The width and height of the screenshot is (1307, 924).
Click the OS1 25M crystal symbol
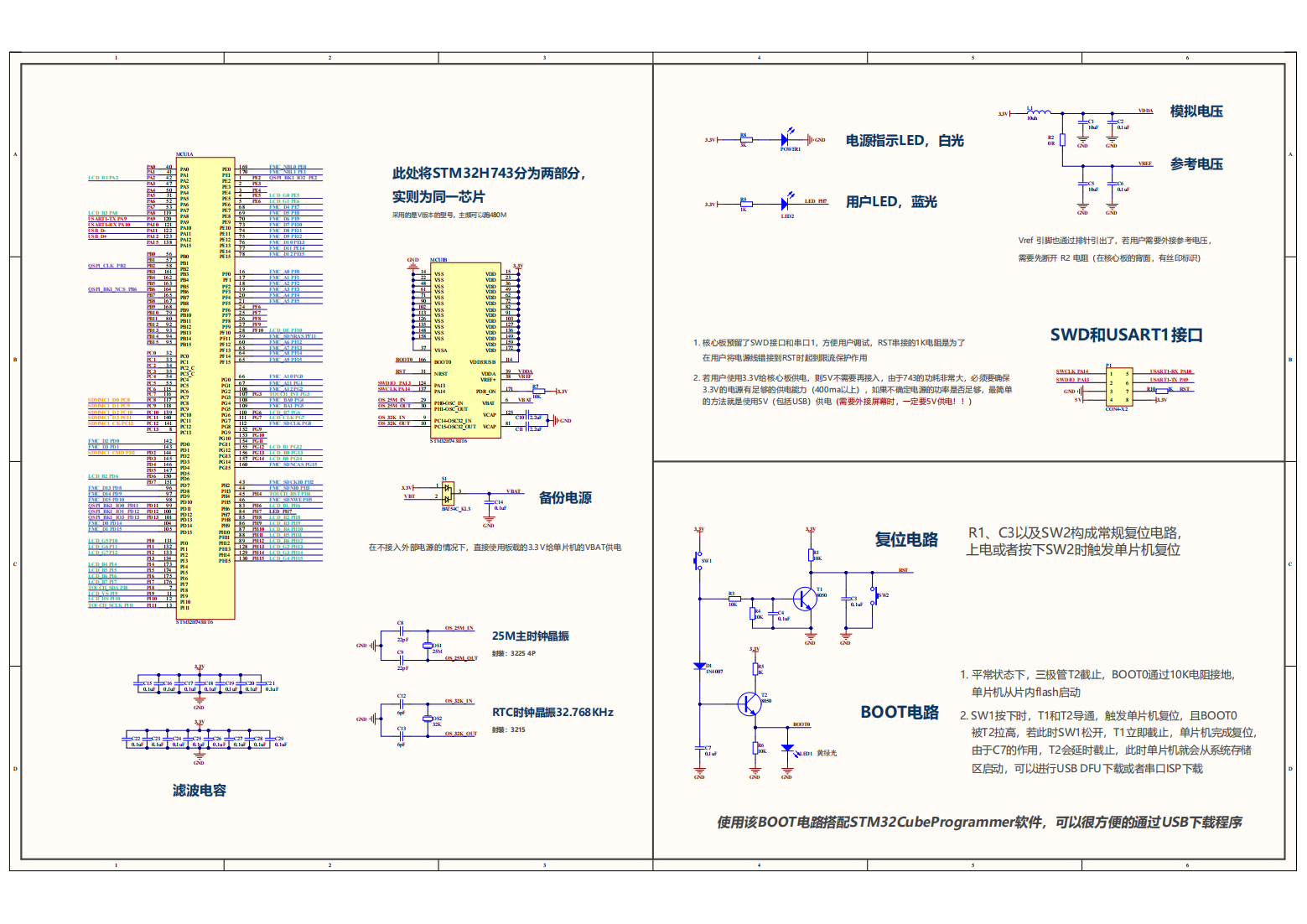tap(427, 647)
